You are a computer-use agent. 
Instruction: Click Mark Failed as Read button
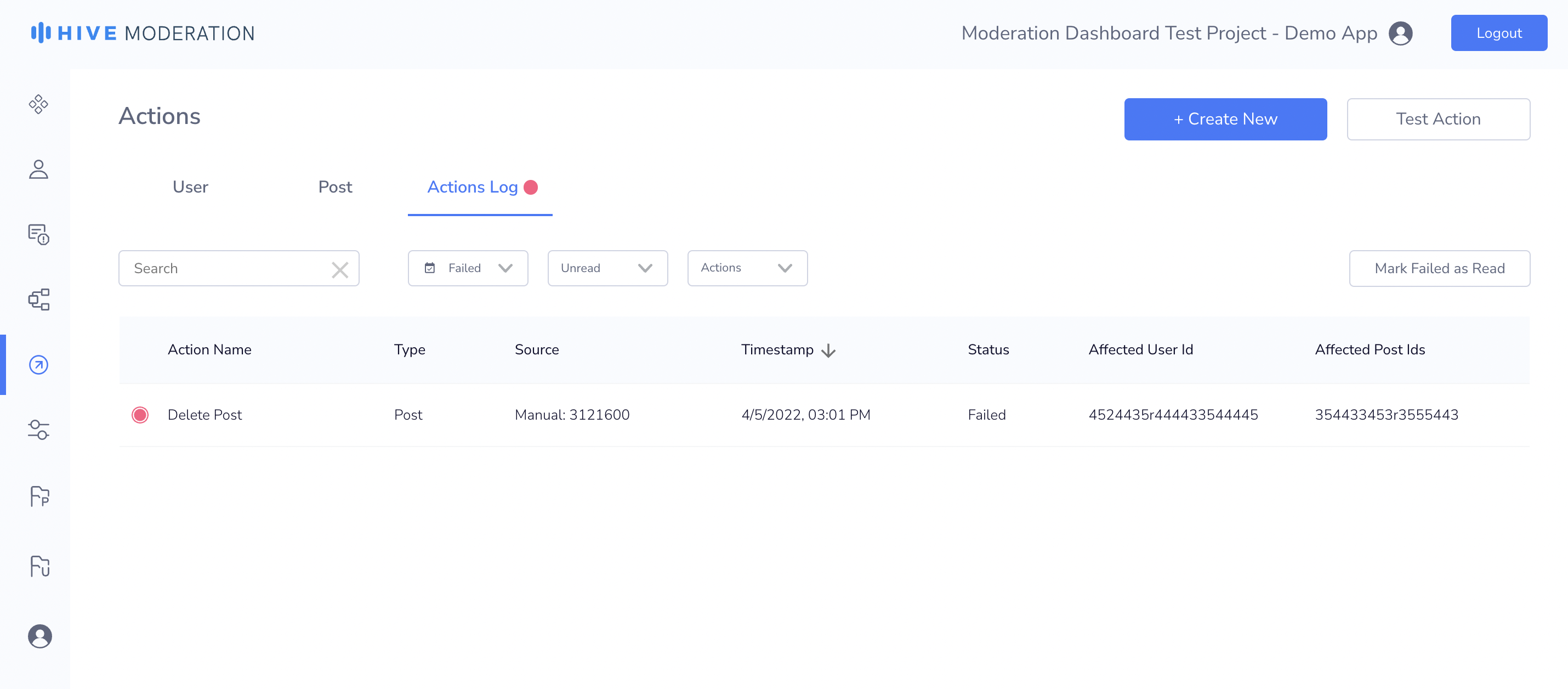(x=1439, y=268)
